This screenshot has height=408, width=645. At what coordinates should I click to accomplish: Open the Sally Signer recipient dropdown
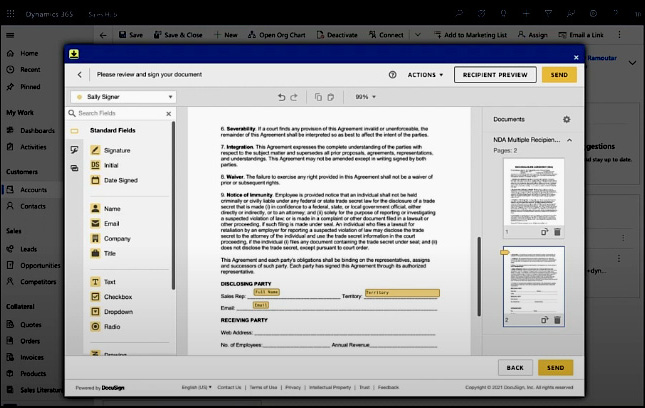click(123, 97)
